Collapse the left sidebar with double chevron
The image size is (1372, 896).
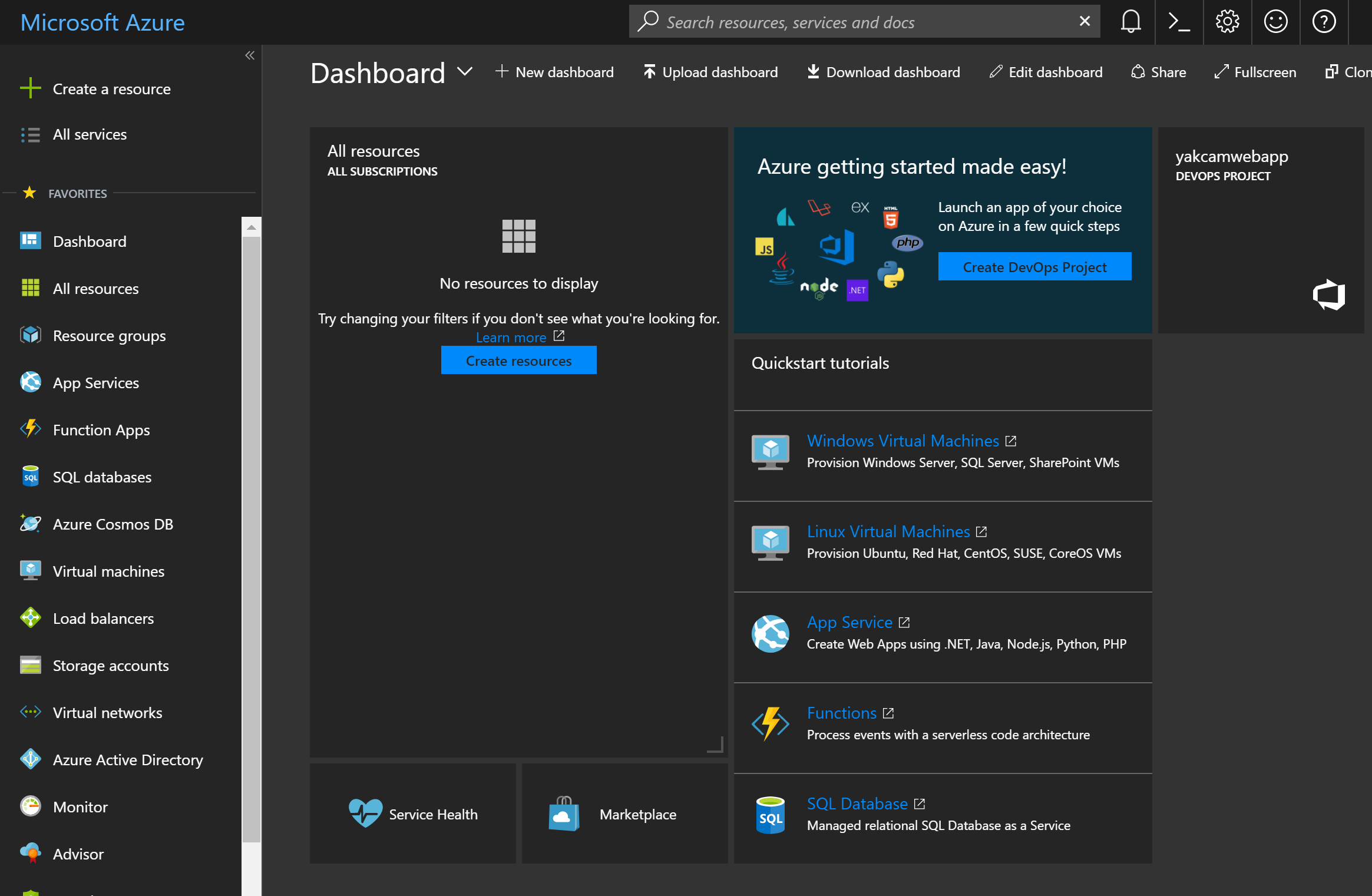pos(250,55)
